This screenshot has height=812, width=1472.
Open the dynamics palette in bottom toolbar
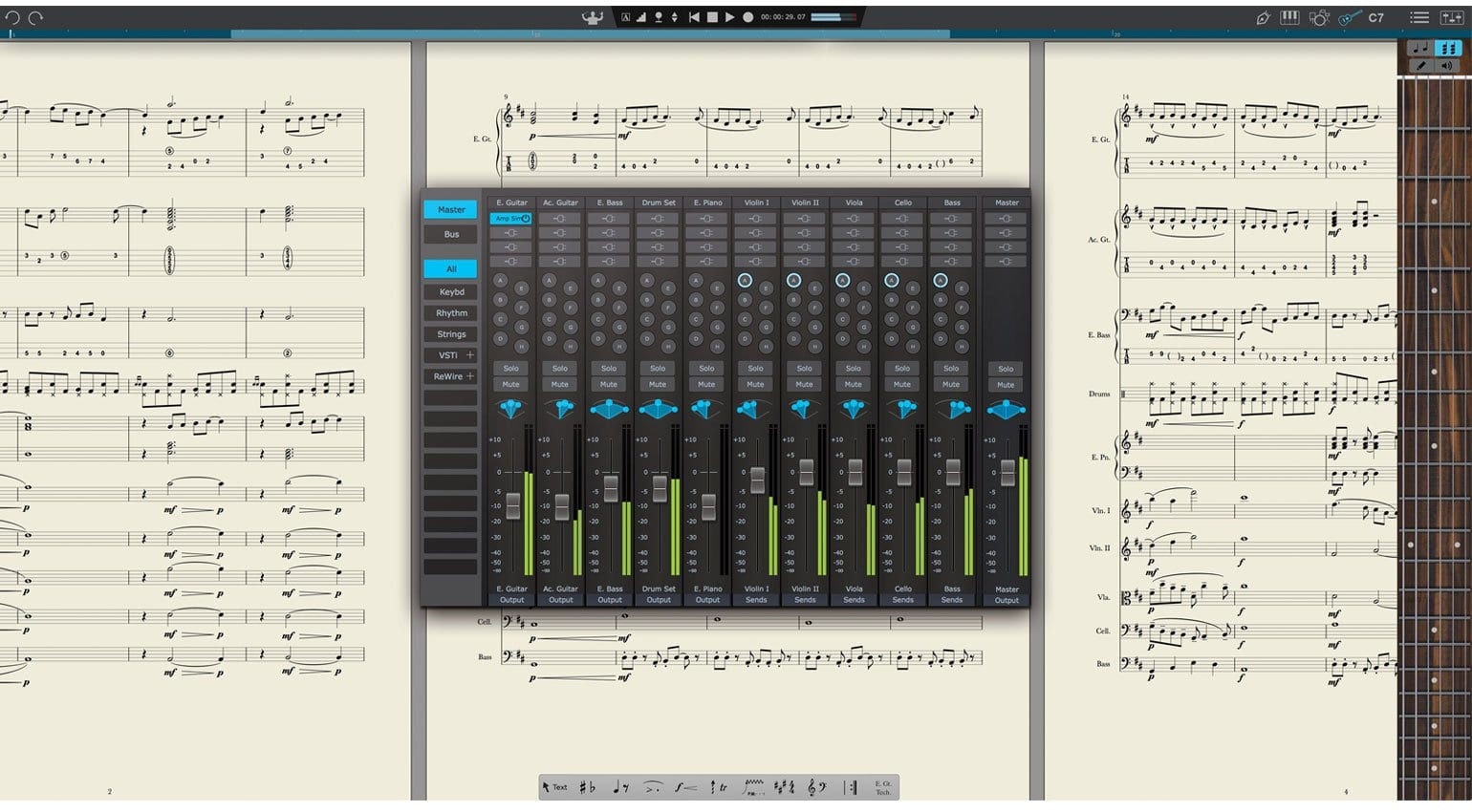click(x=684, y=787)
